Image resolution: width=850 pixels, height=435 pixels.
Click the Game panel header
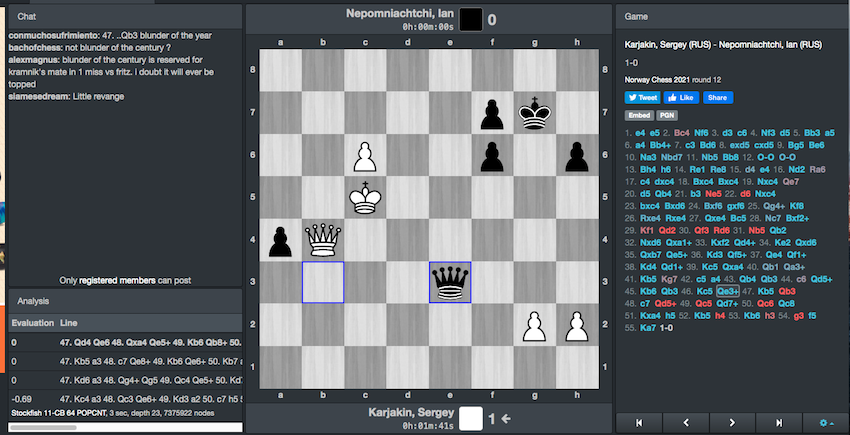point(732,16)
